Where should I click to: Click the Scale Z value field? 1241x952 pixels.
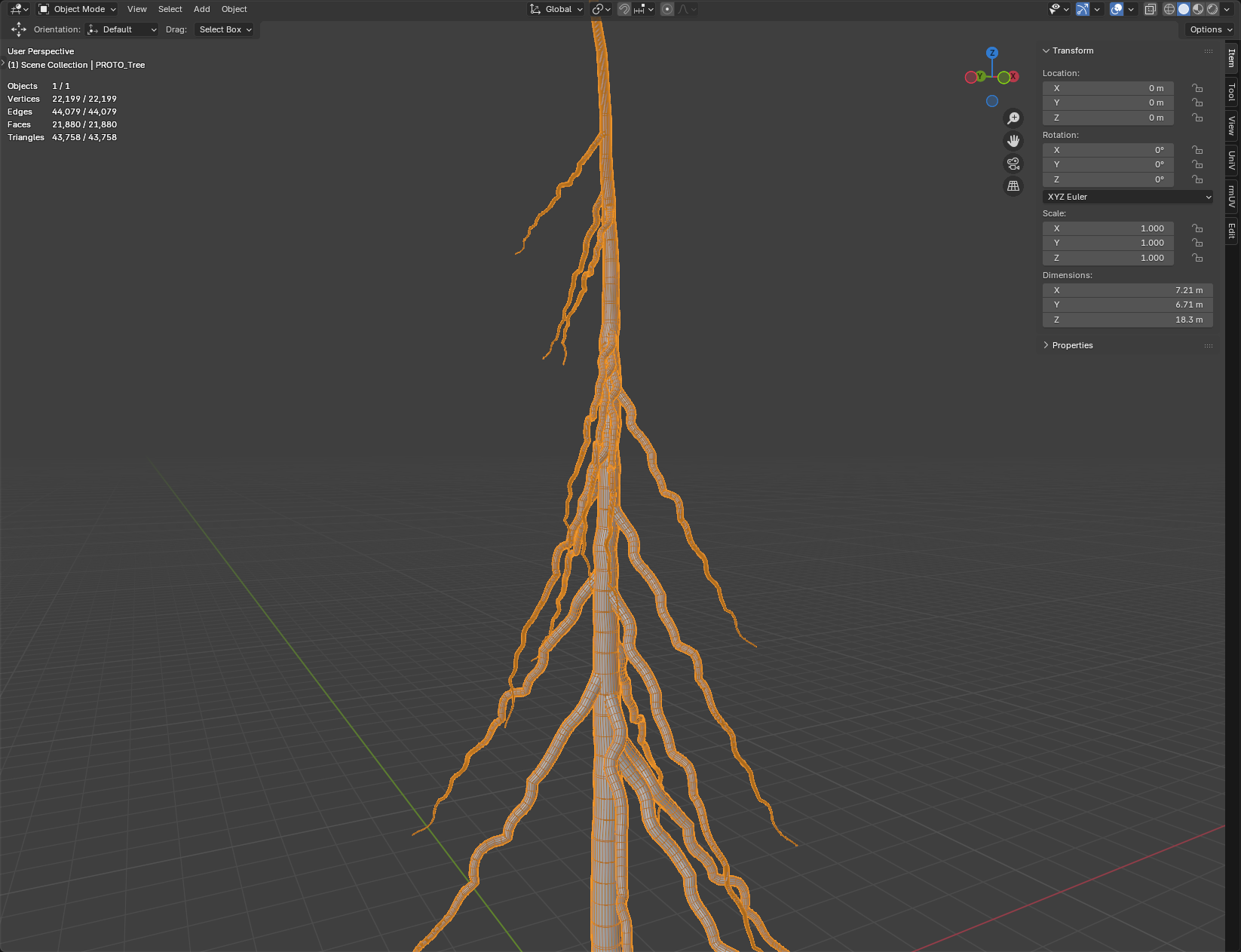(x=1108, y=258)
